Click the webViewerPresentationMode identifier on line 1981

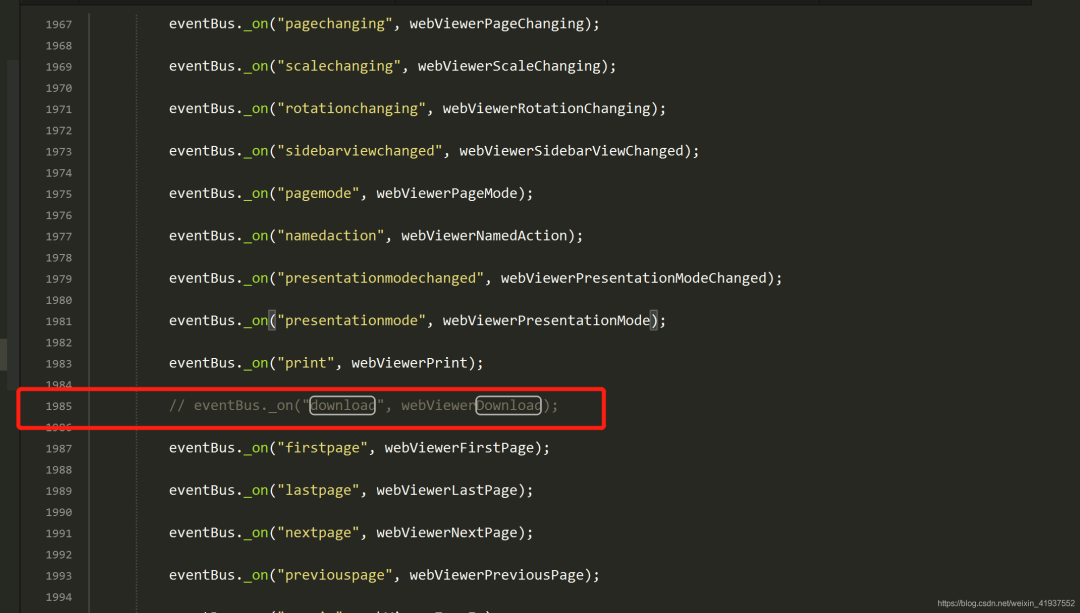pyautogui.click(x=546, y=320)
